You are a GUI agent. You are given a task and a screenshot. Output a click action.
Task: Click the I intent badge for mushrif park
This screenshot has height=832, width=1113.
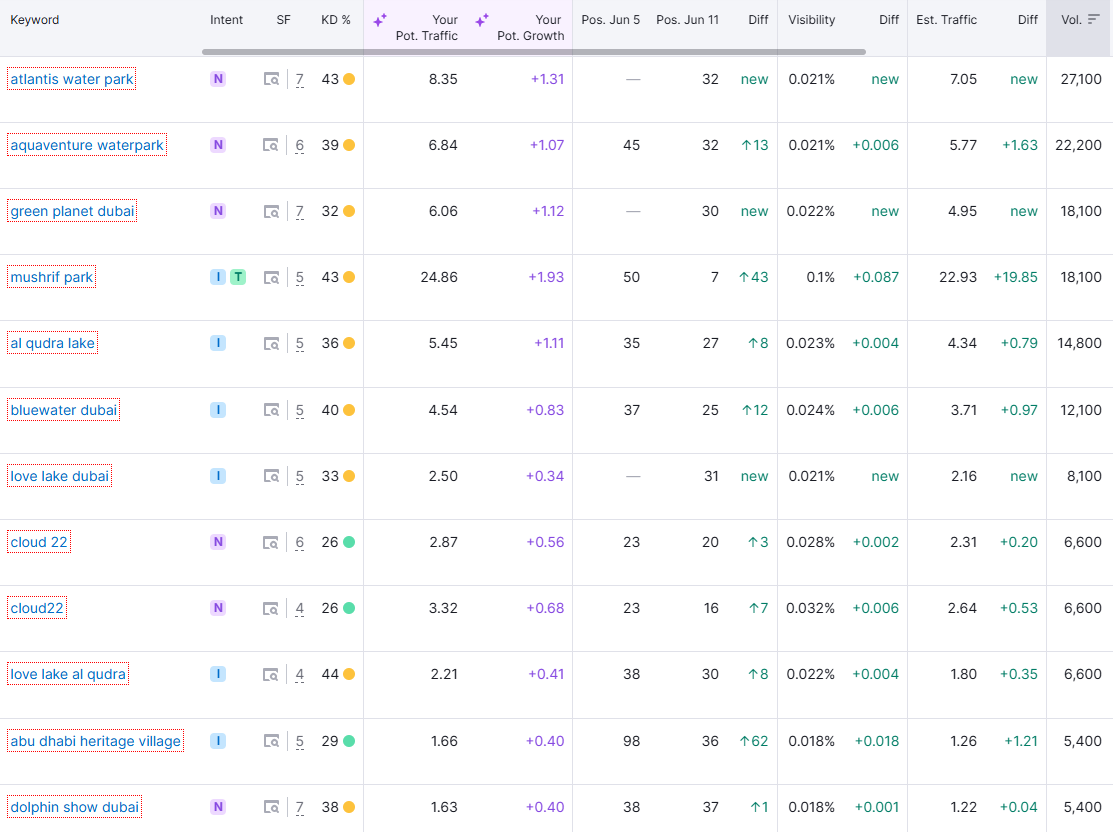point(218,277)
